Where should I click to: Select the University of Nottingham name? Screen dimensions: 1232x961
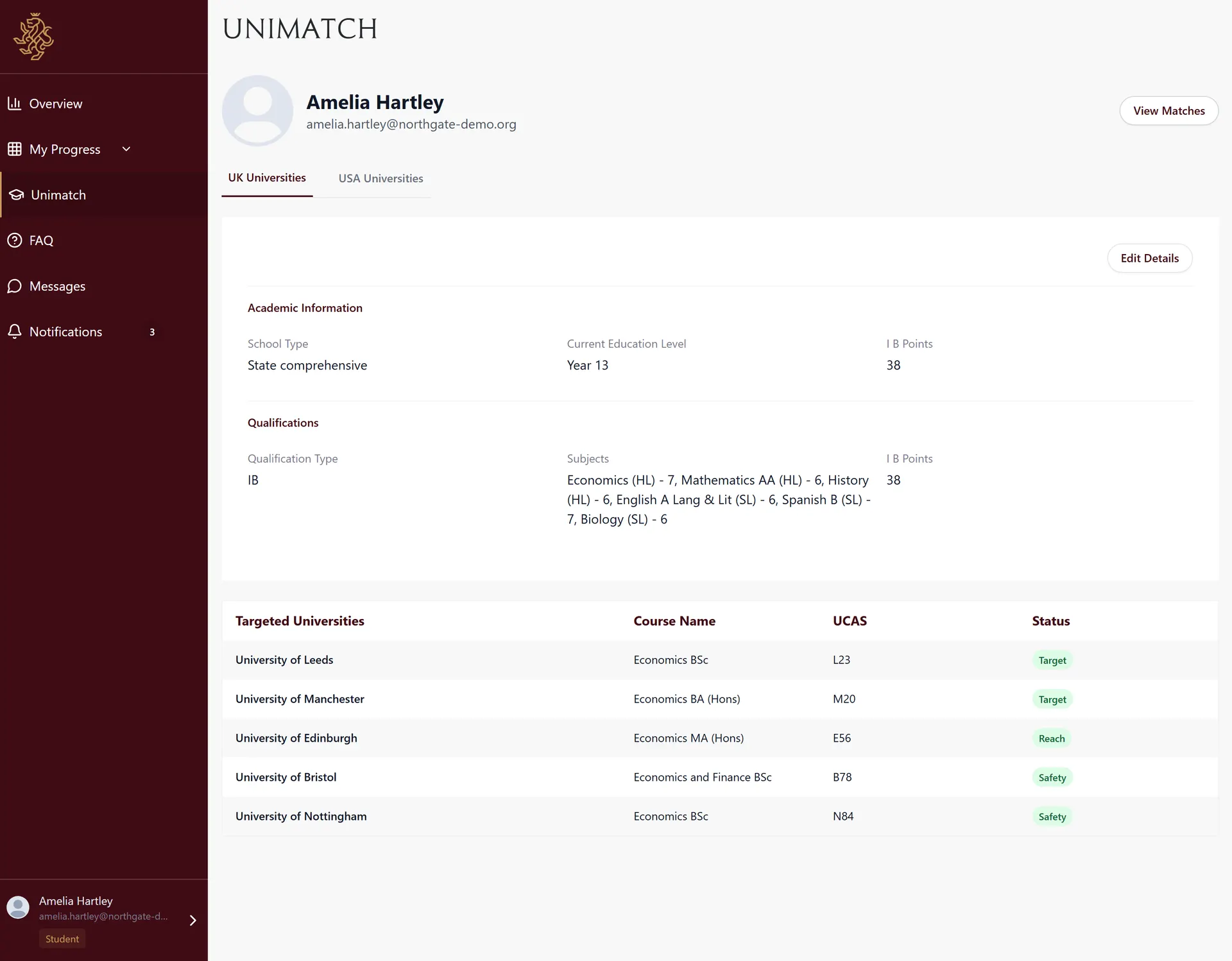(301, 816)
